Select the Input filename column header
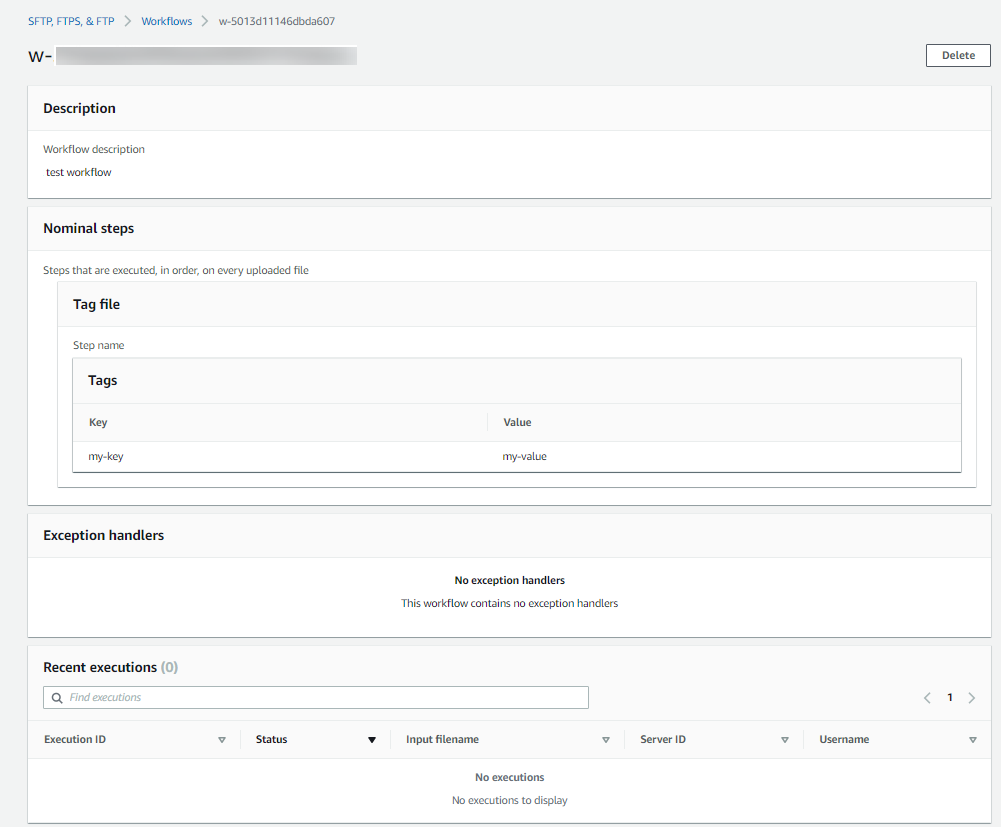The image size is (1001, 827). (x=442, y=740)
